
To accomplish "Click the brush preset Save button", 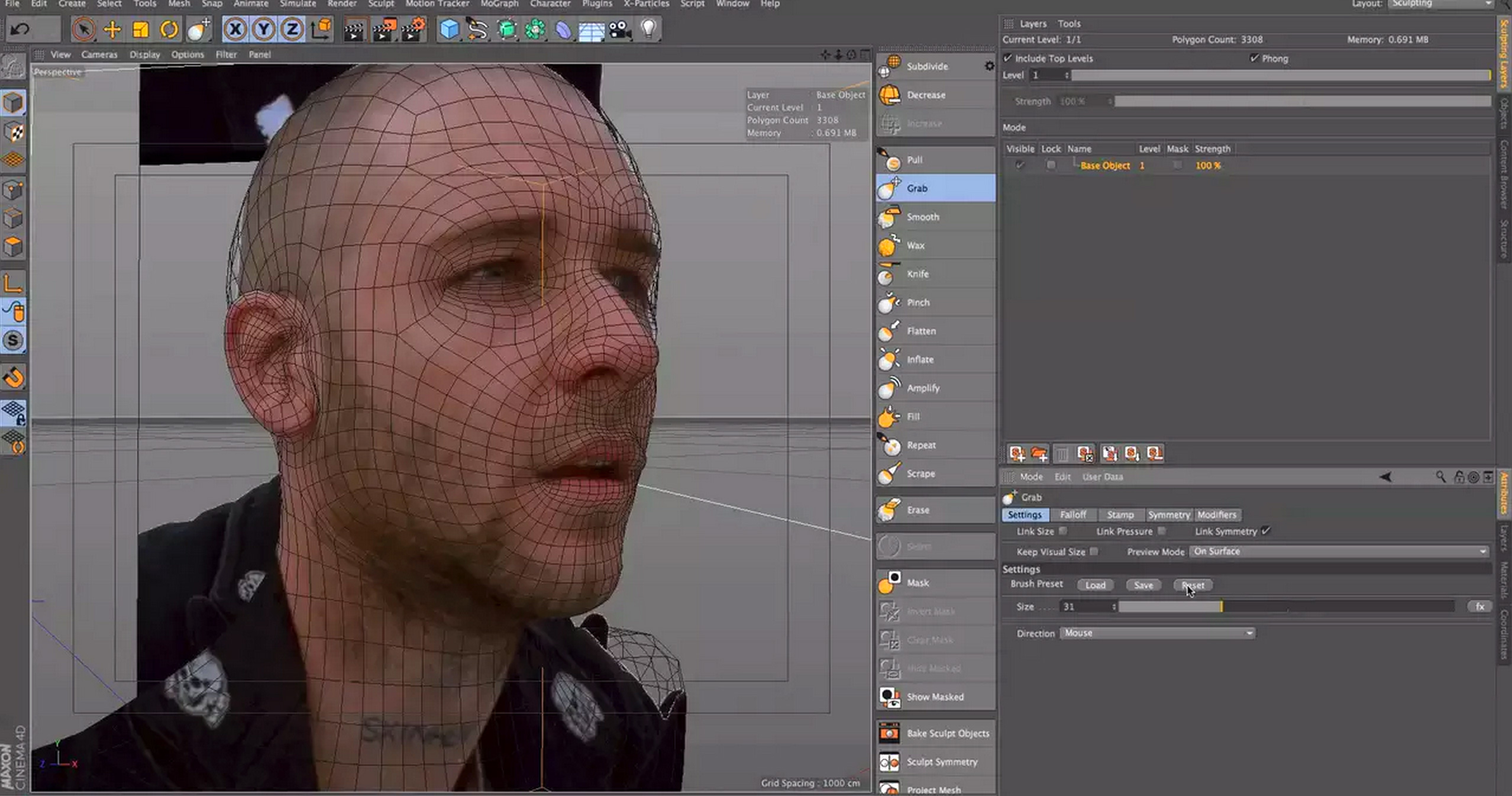I will (1143, 585).
